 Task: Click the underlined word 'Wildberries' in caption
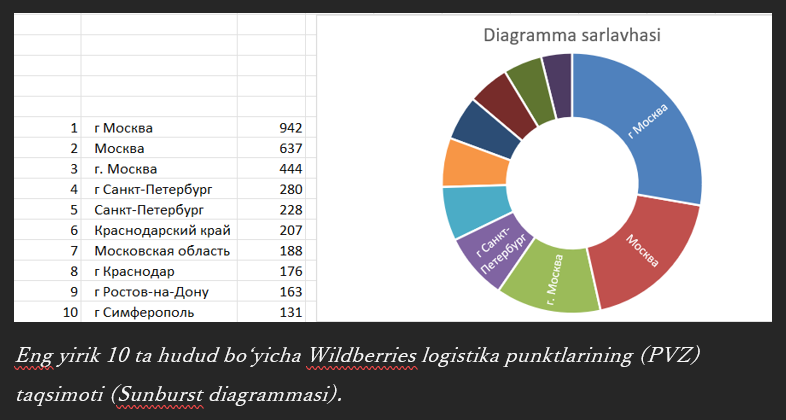point(361,355)
